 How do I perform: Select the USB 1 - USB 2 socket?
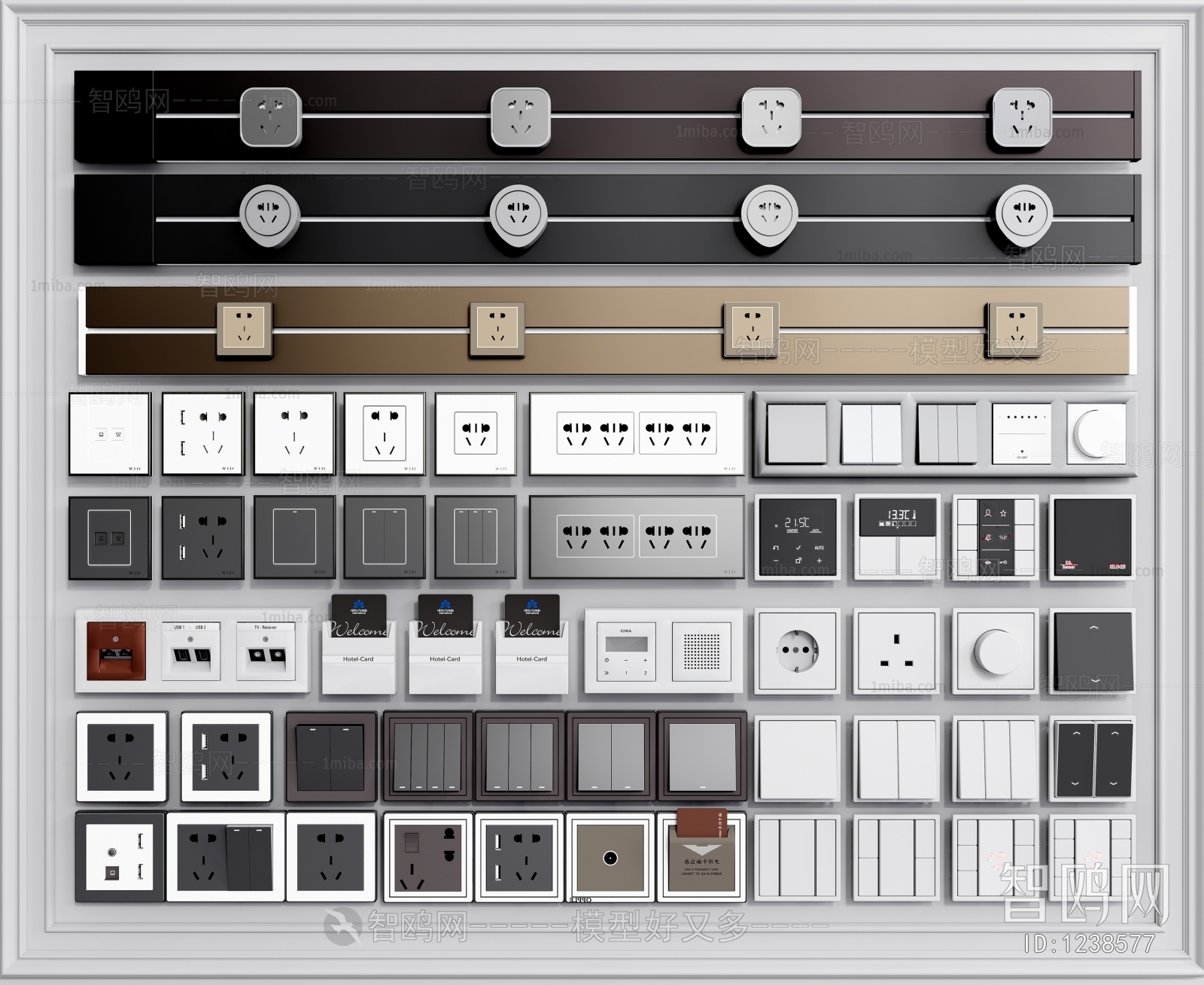click(190, 652)
